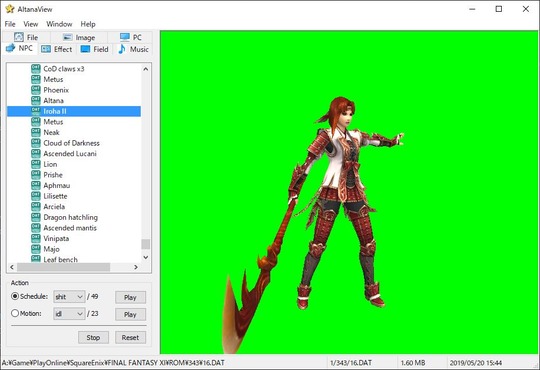This screenshot has width=540, height=370.
Task: Switch to the Effect tab
Action: 57,49
